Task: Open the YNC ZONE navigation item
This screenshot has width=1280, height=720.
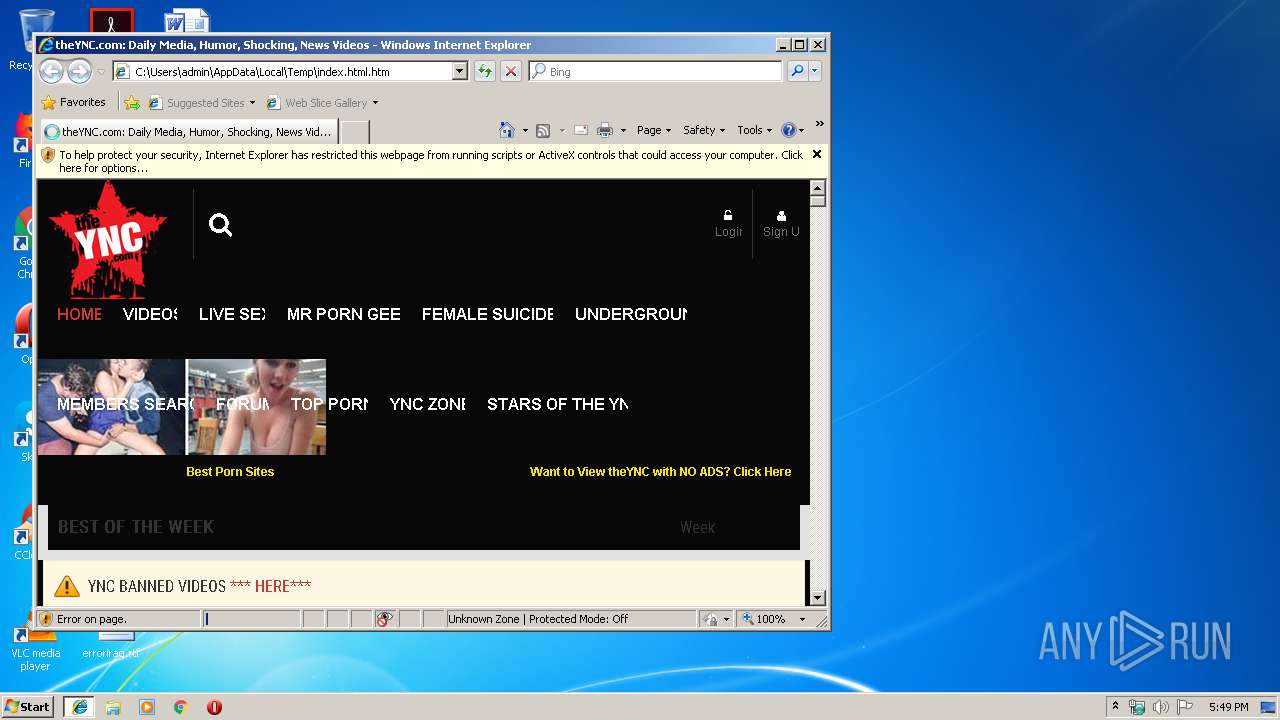Action: pyautogui.click(x=427, y=404)
